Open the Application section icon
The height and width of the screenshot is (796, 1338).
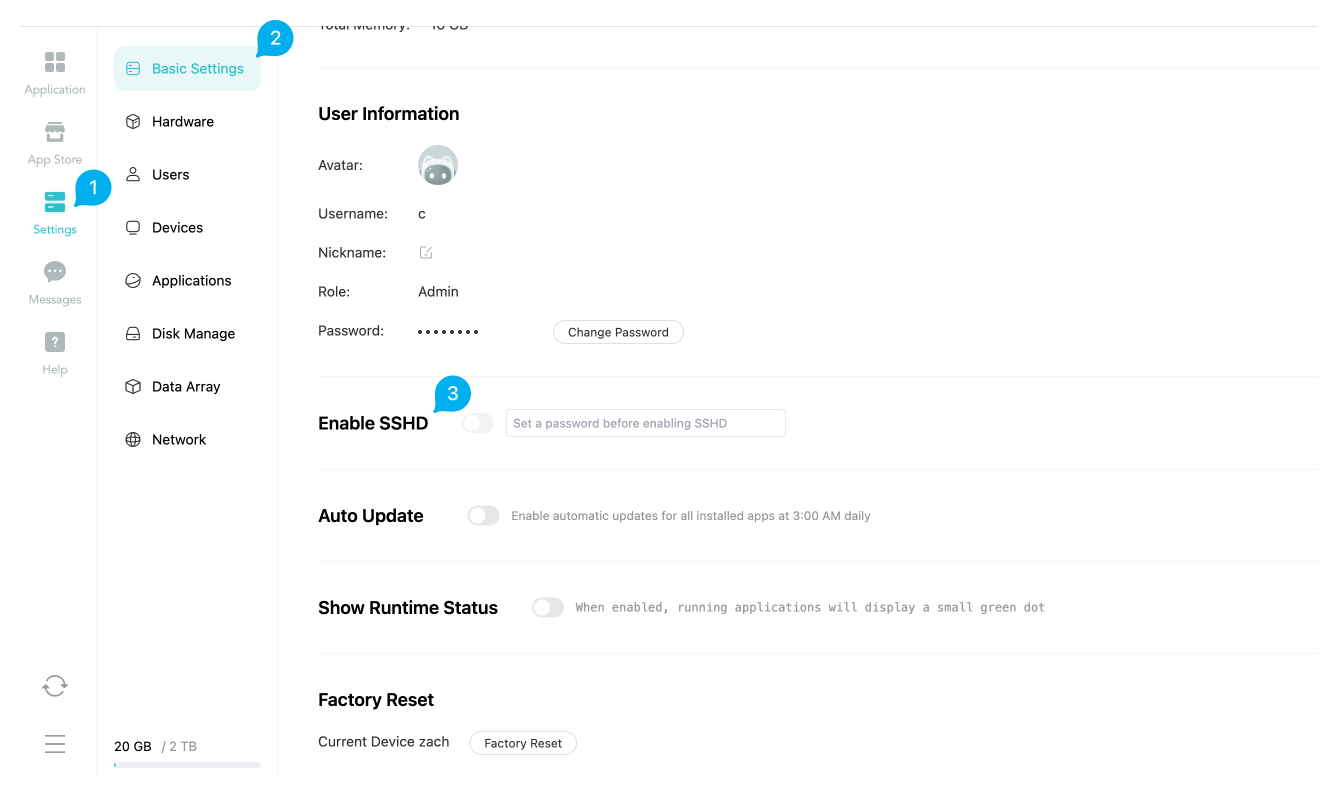tap(55, 63)
